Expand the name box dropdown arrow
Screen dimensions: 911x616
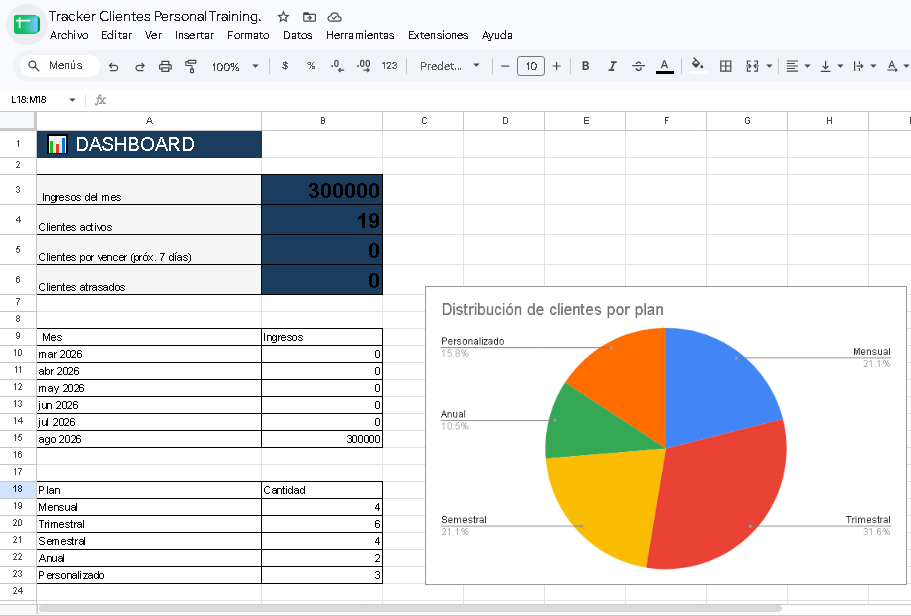[72, 100]
